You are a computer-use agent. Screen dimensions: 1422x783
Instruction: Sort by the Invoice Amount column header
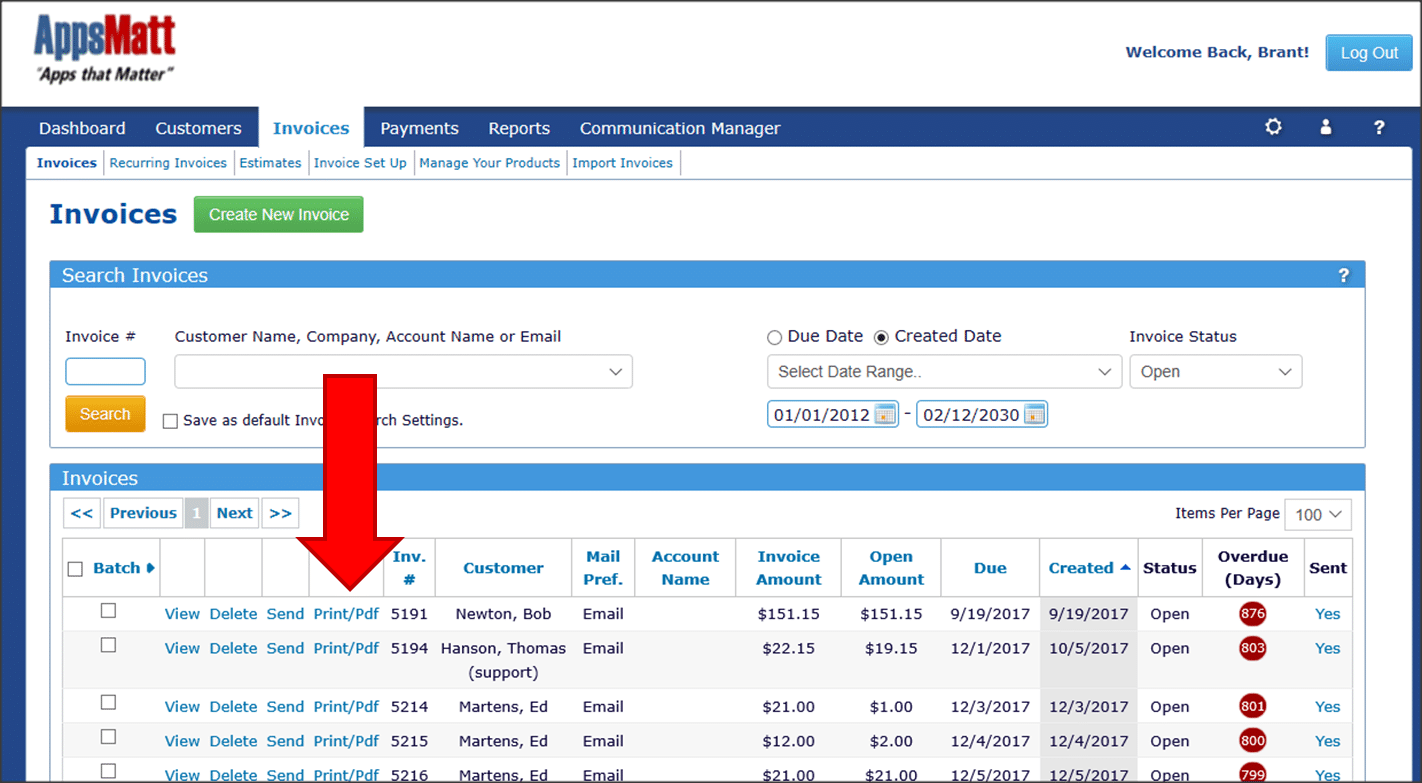click(x=789, y=568)
